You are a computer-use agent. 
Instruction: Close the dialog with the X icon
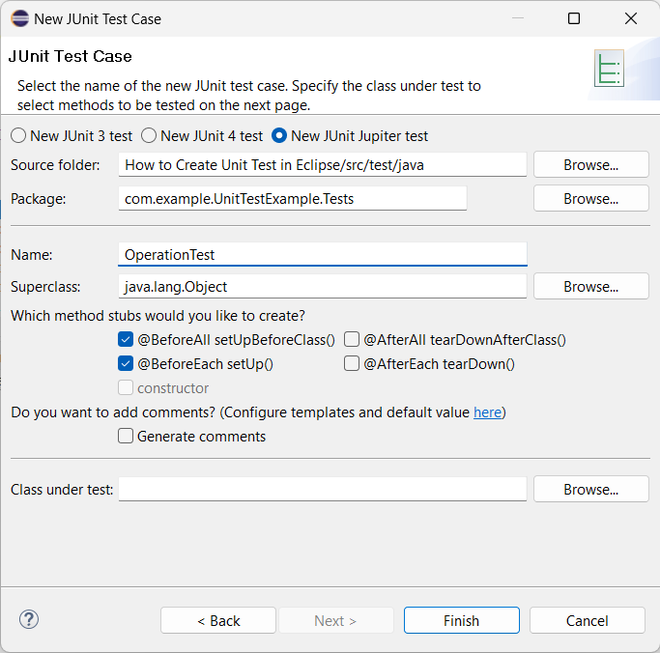point(630,19)
